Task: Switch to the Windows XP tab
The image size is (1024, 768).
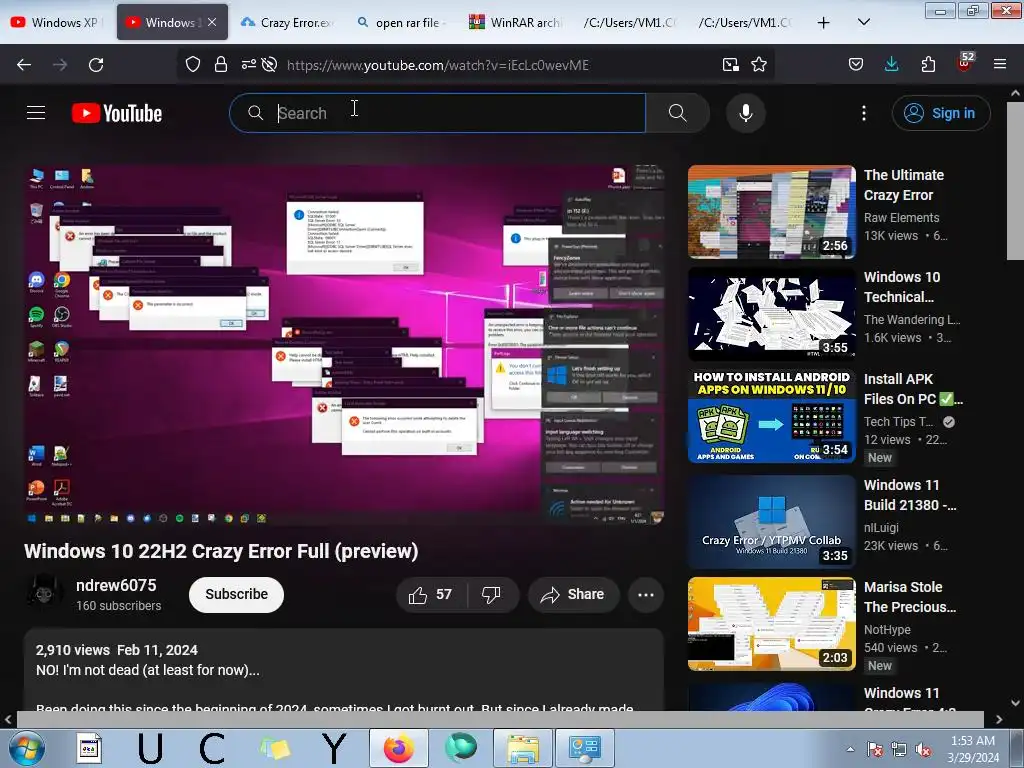Action: [57, 22]
